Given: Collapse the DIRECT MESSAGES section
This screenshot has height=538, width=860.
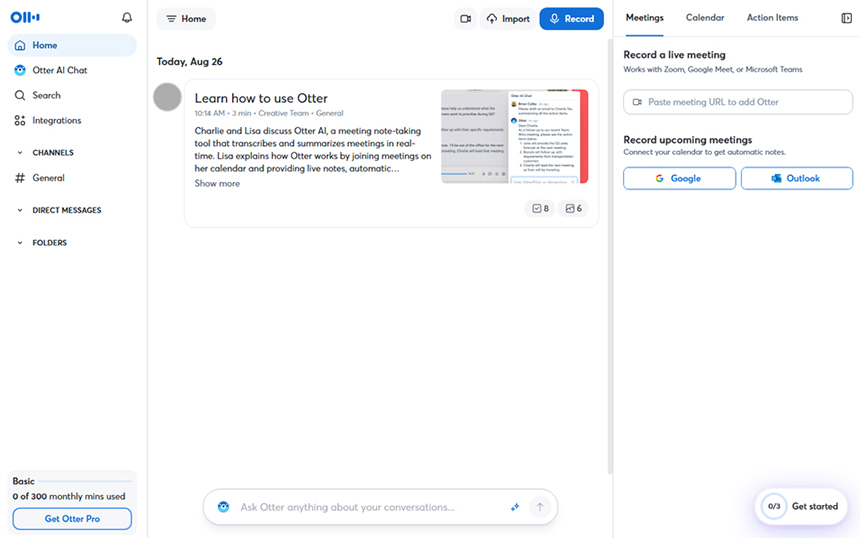Looking at the screenshot, I should pos(20,210).
